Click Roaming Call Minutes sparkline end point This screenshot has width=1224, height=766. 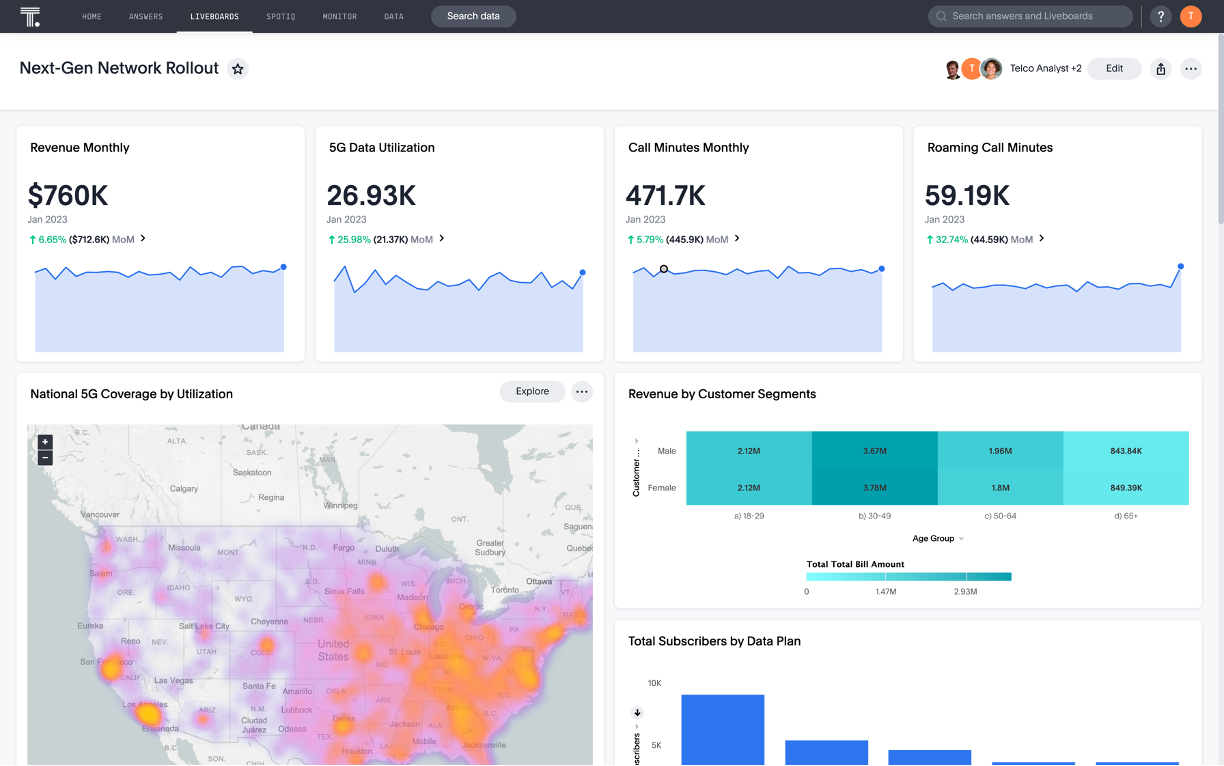point(1181,267)
